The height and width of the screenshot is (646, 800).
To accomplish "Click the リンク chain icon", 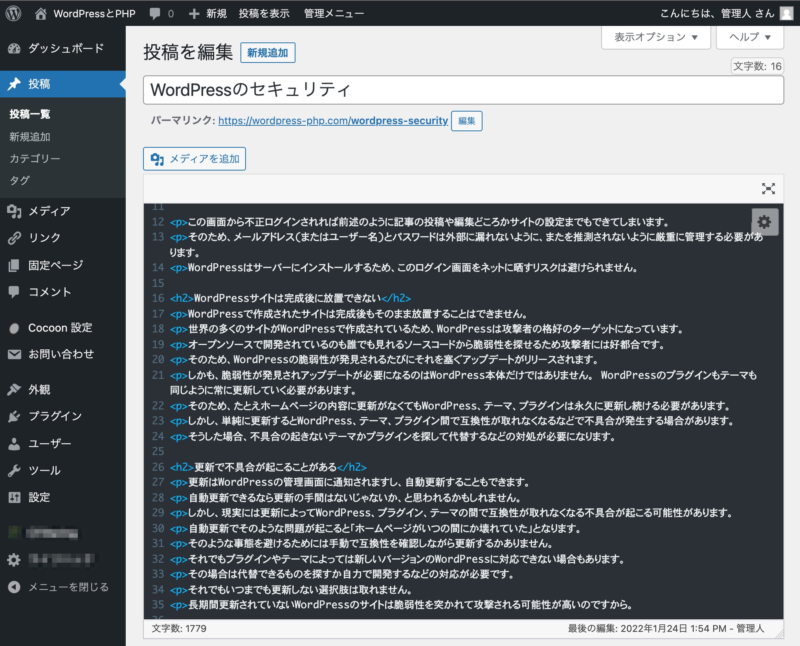I will click(14, 238).
